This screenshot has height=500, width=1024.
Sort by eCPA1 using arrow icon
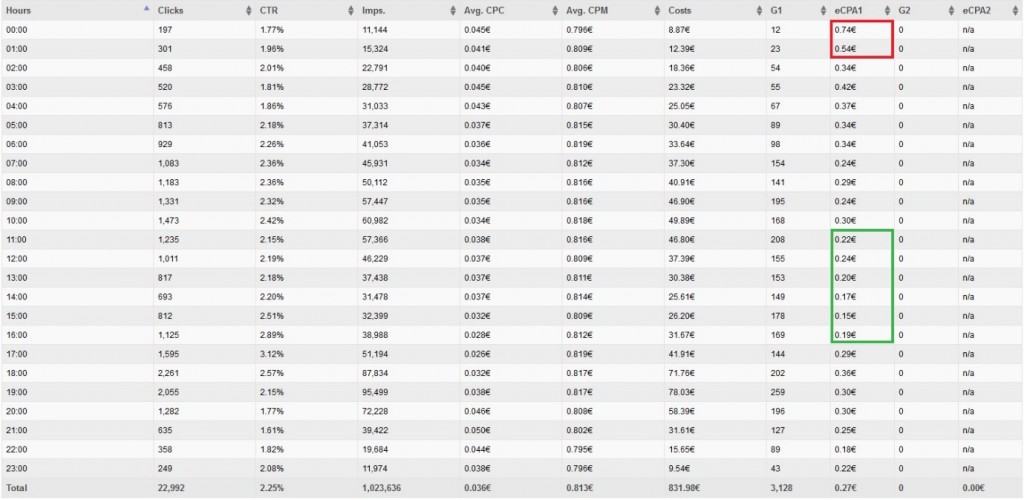point(887,11)
